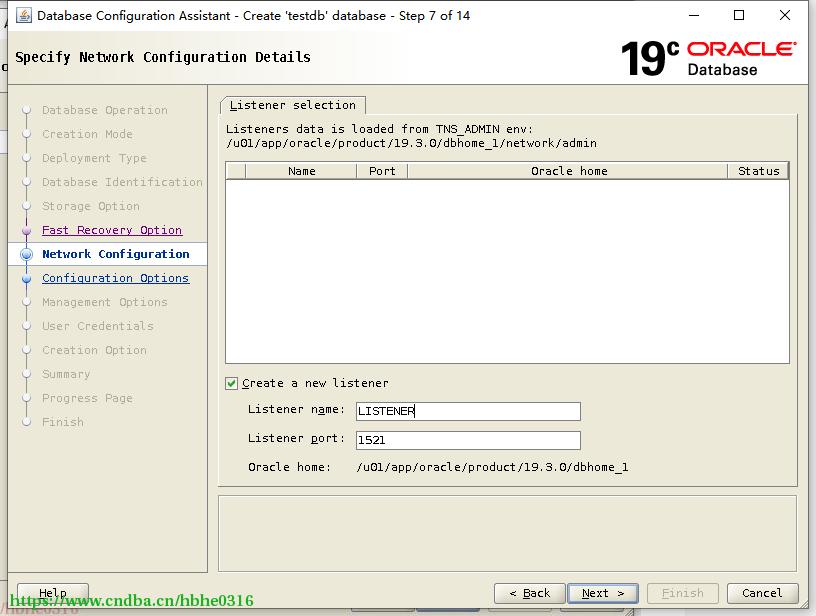This screenshot has height=616, width=816.
Task: Cancel the database creation wizard
Action: pos(762,593)
